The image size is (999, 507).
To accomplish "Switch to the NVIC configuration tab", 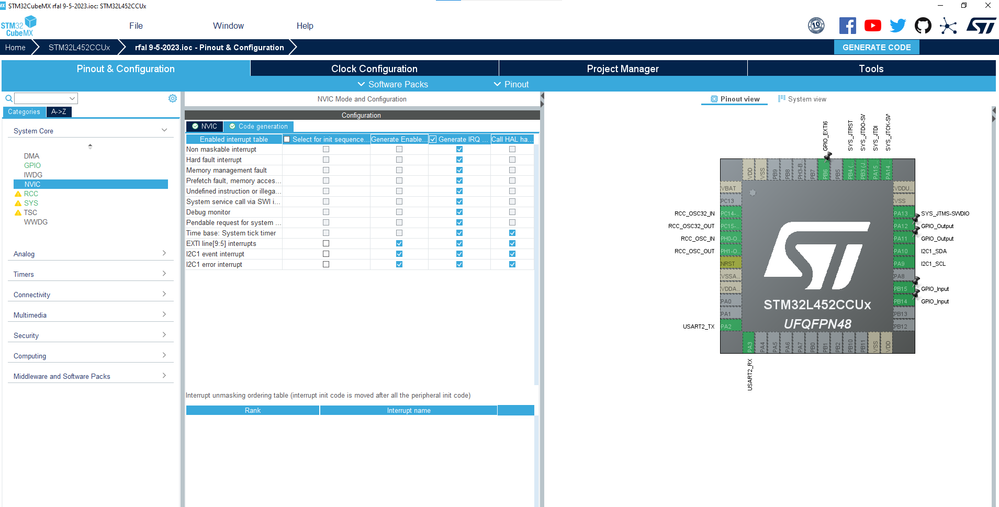I will click(x=204, y=127).
